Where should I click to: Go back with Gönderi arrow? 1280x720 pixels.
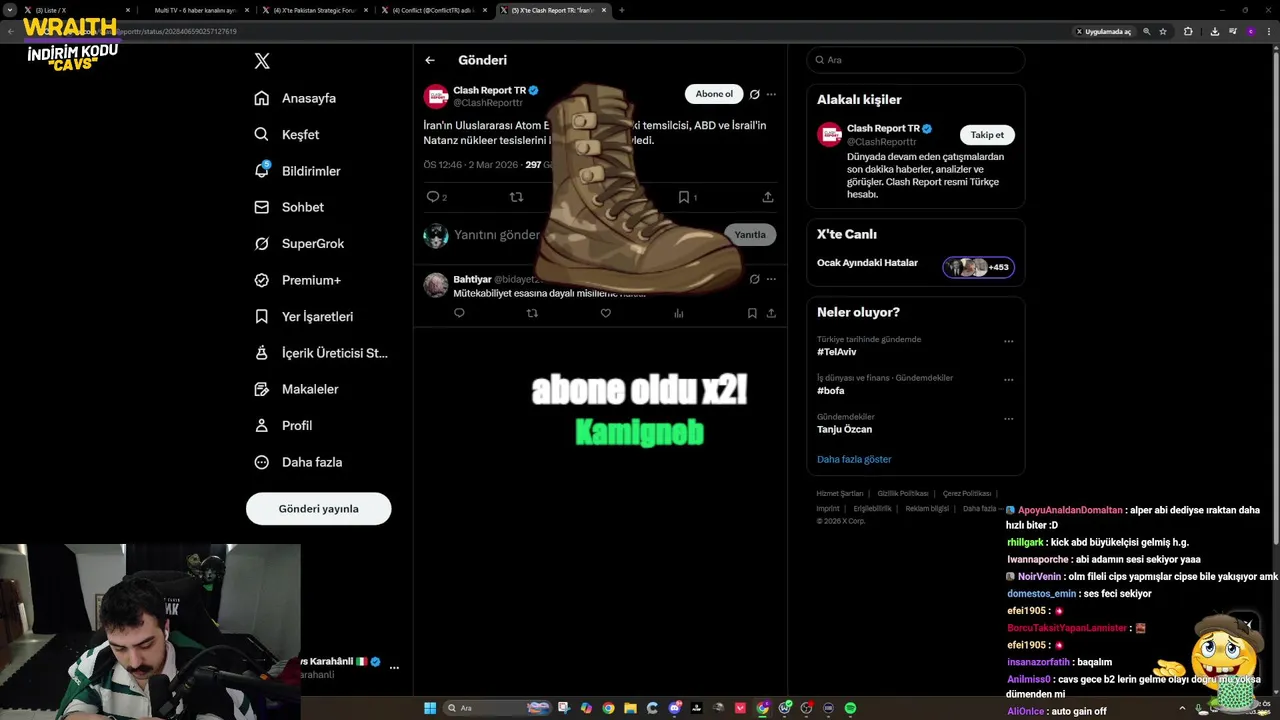(430, 60)
